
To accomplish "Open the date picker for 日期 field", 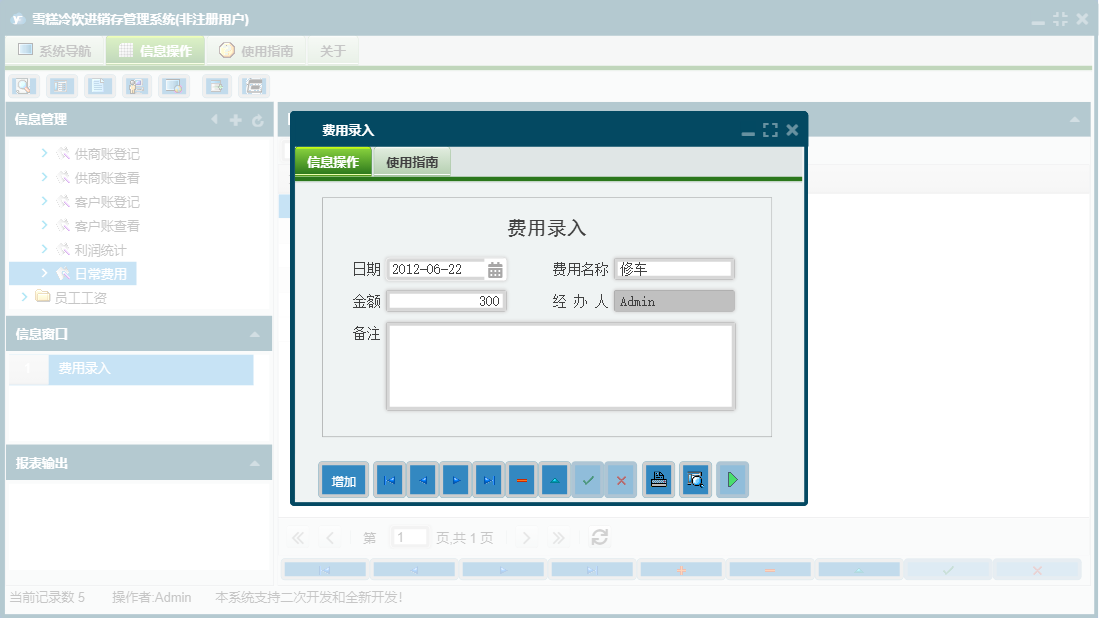I will pos(495,268).
